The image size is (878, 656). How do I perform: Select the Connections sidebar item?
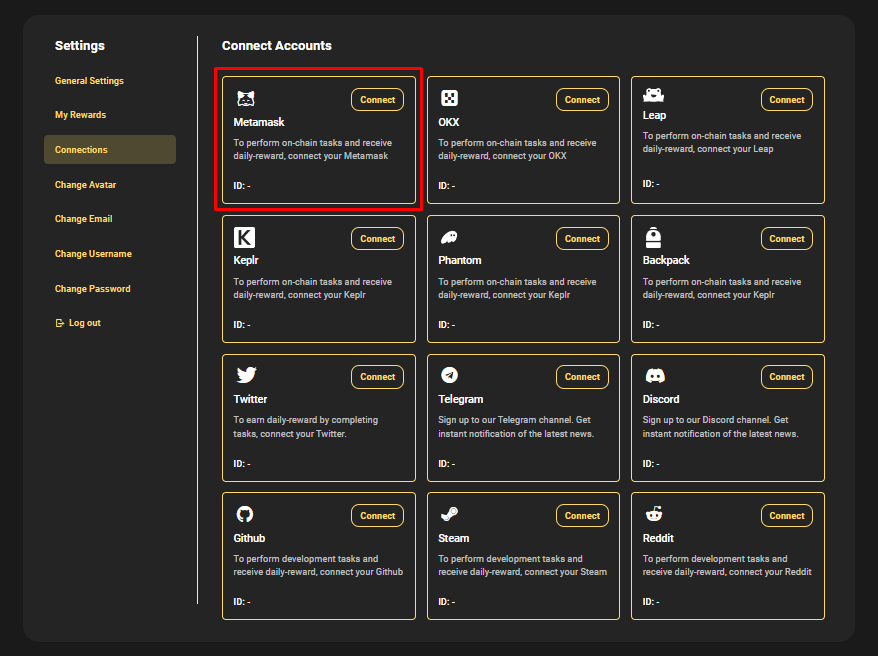coord(110,149)
